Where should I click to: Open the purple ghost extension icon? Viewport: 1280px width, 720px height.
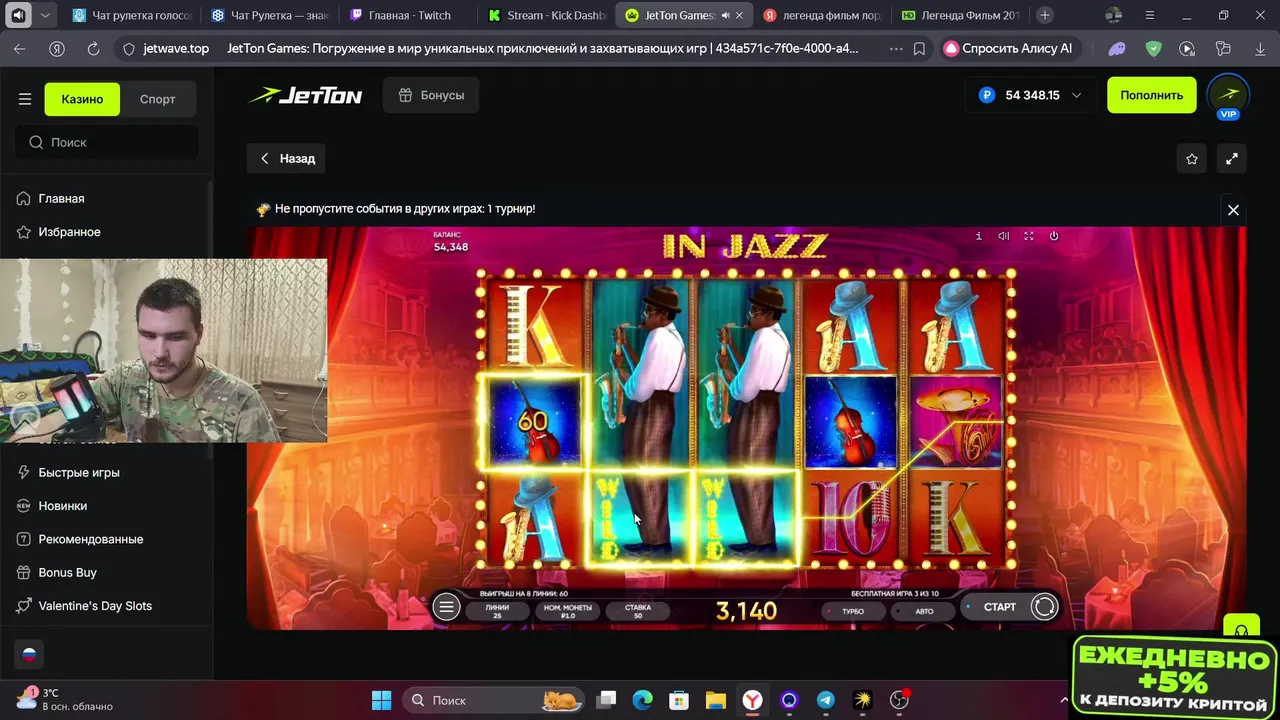click(1118, 48)
